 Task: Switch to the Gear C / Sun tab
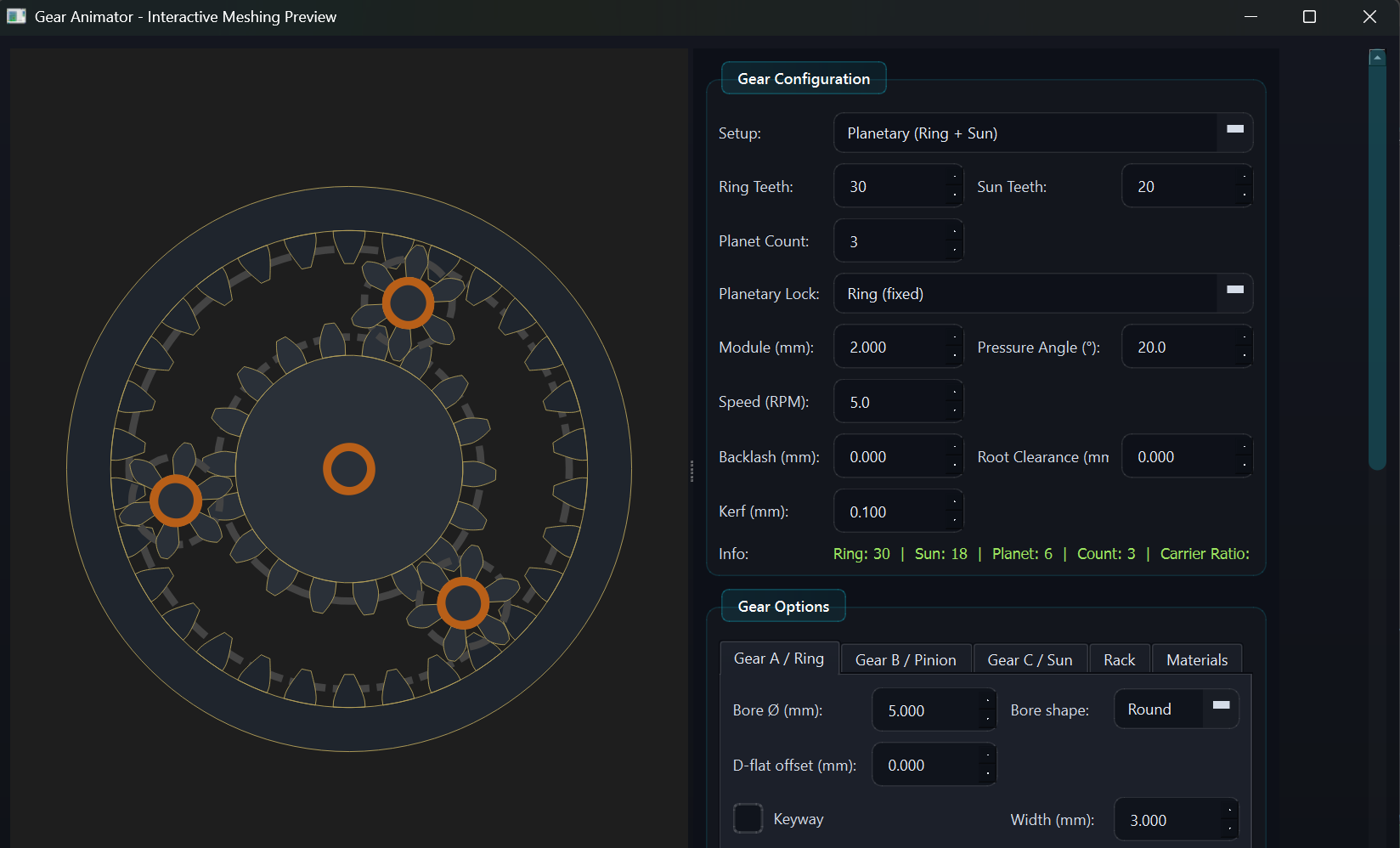pos(1030,659)
